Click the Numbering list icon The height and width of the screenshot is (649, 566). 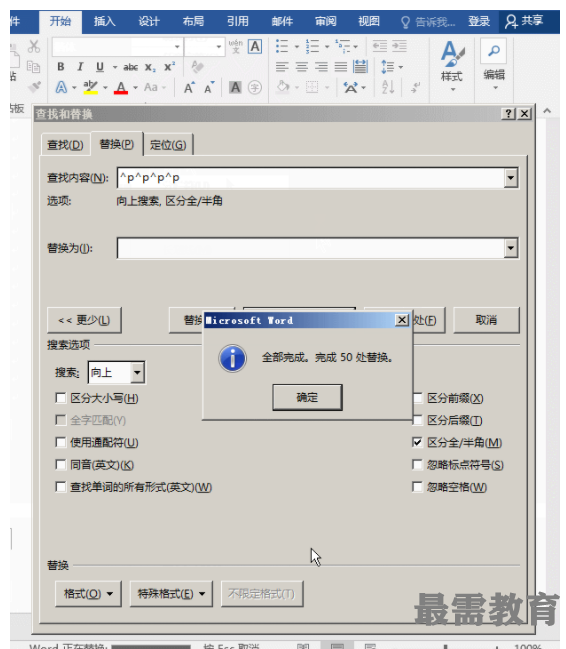pyautogui.click(x=312, y=46)
